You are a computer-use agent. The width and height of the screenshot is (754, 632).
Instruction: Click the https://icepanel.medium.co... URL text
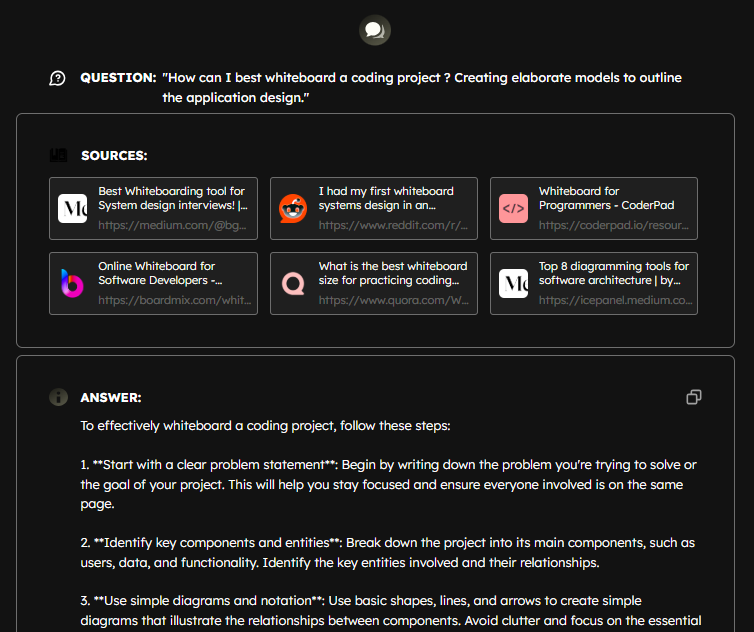point(616,300)
